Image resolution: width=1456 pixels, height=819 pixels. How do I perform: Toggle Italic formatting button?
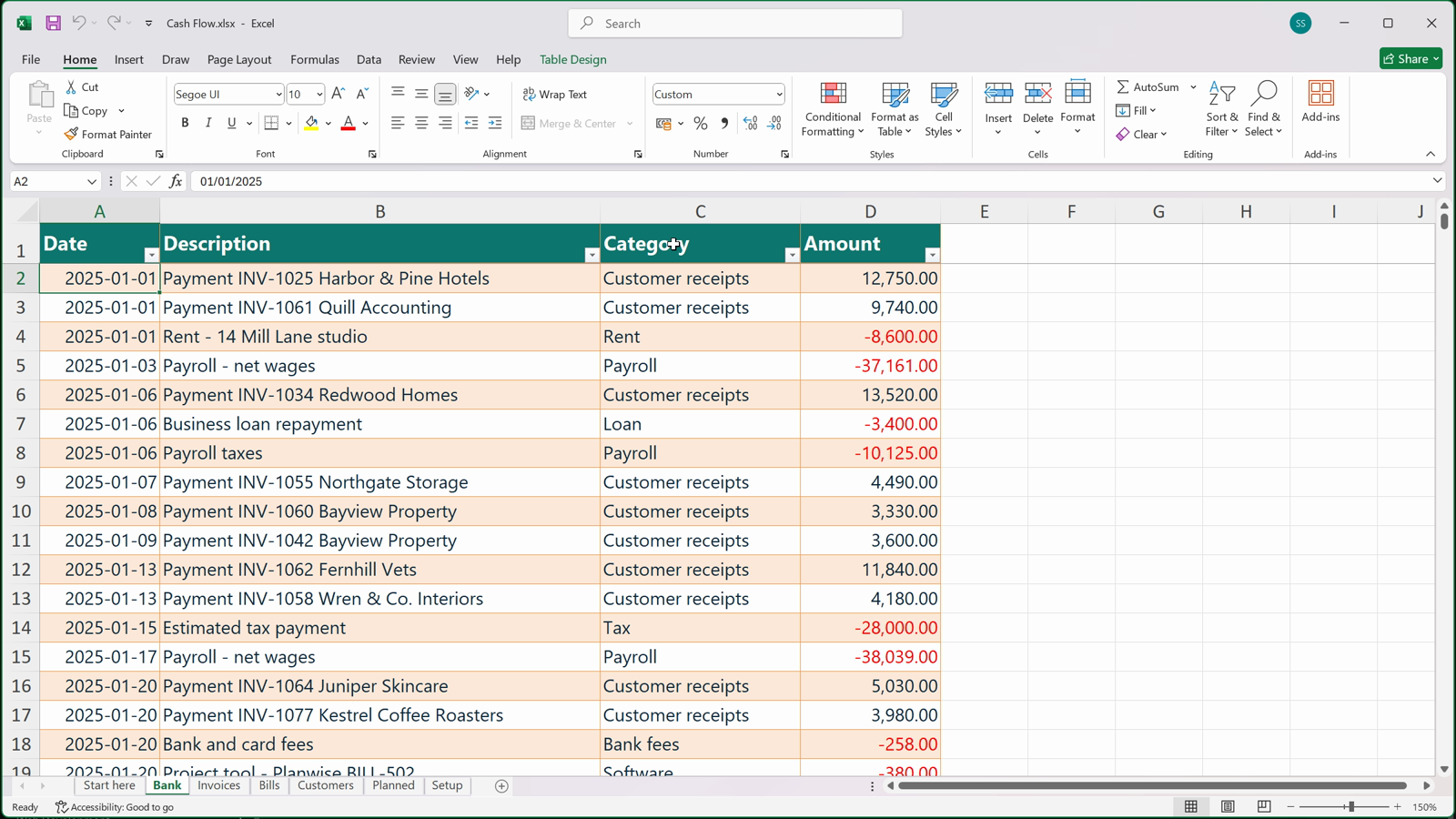(x=208, y=123)
